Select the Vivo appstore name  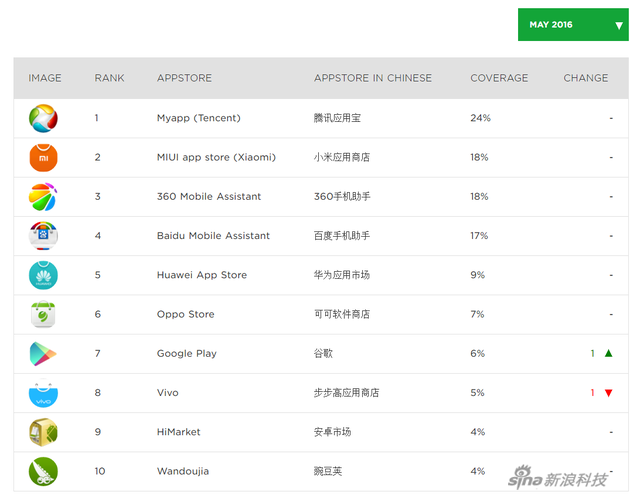168,393
